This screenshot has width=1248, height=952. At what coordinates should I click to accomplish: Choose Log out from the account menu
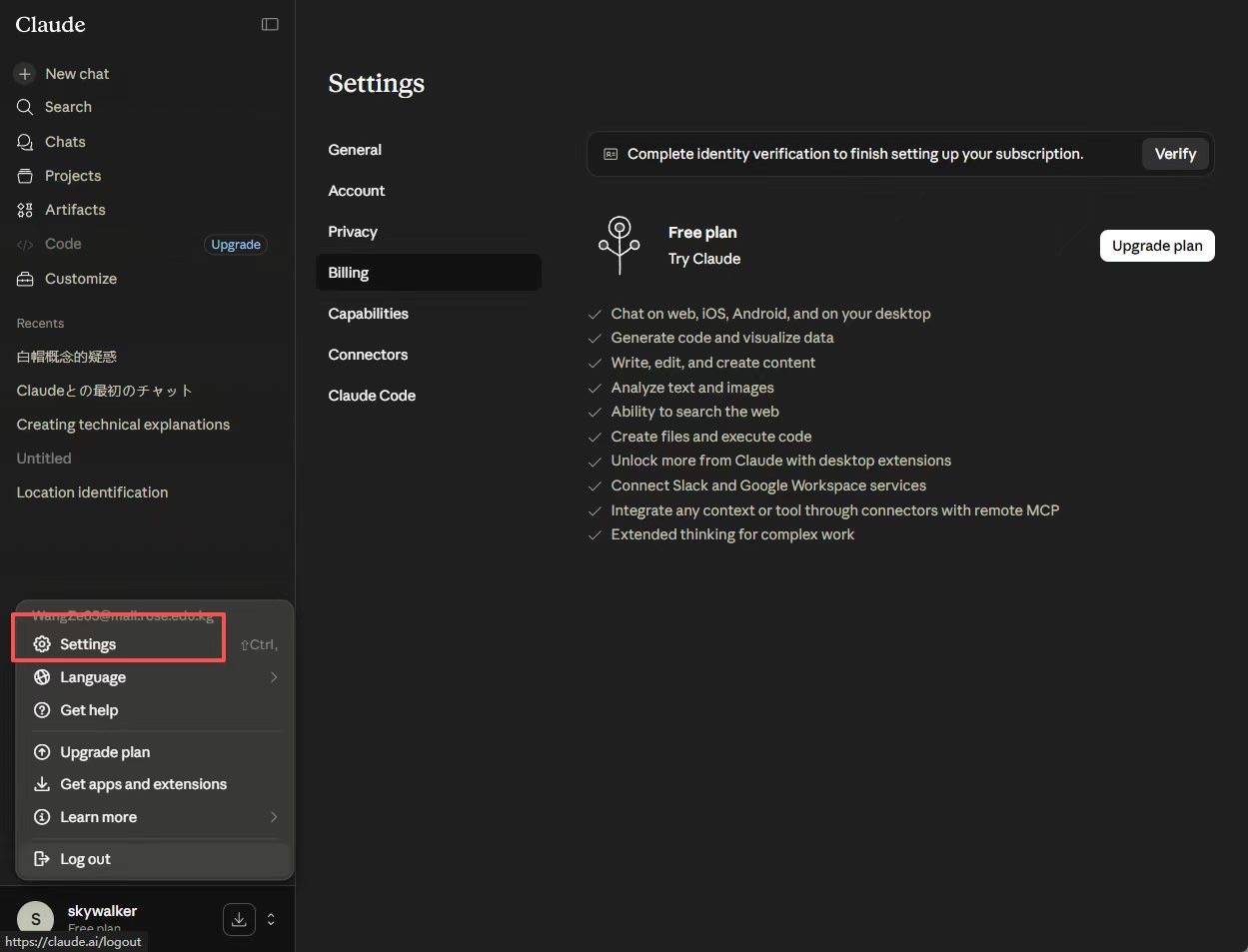[x=155, y=859]
